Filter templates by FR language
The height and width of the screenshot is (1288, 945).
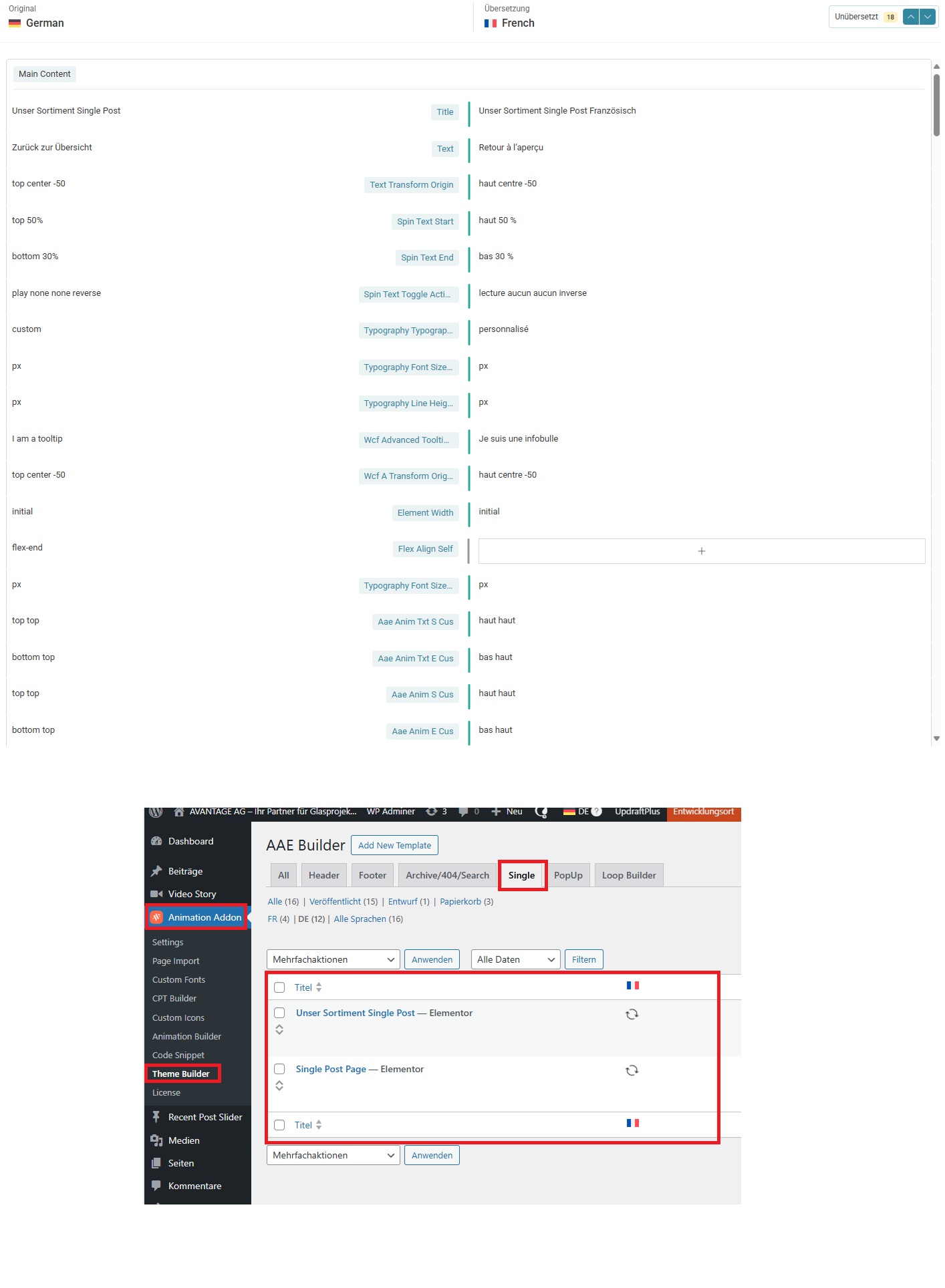273,919
